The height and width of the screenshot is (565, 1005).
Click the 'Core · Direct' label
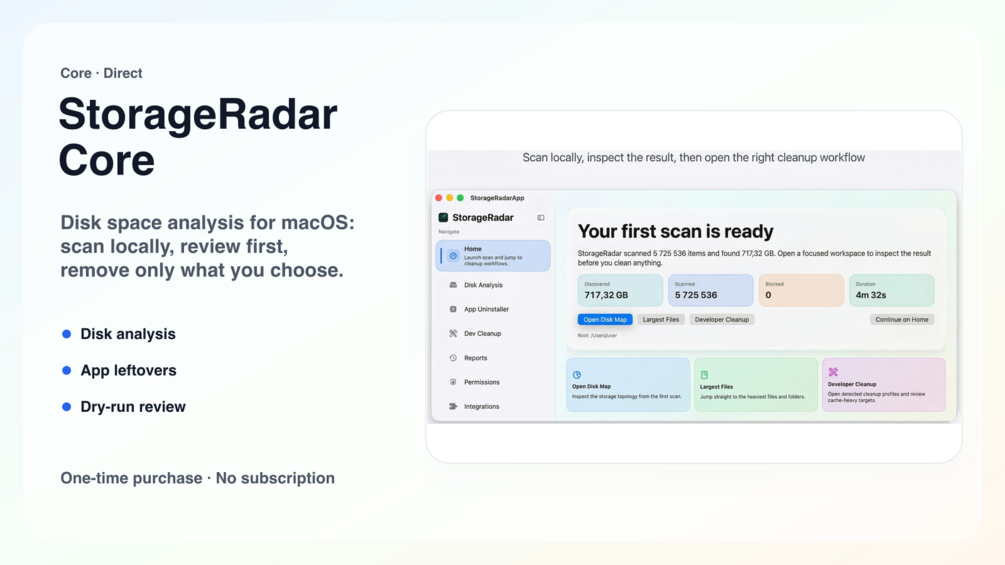pos(101,74)
